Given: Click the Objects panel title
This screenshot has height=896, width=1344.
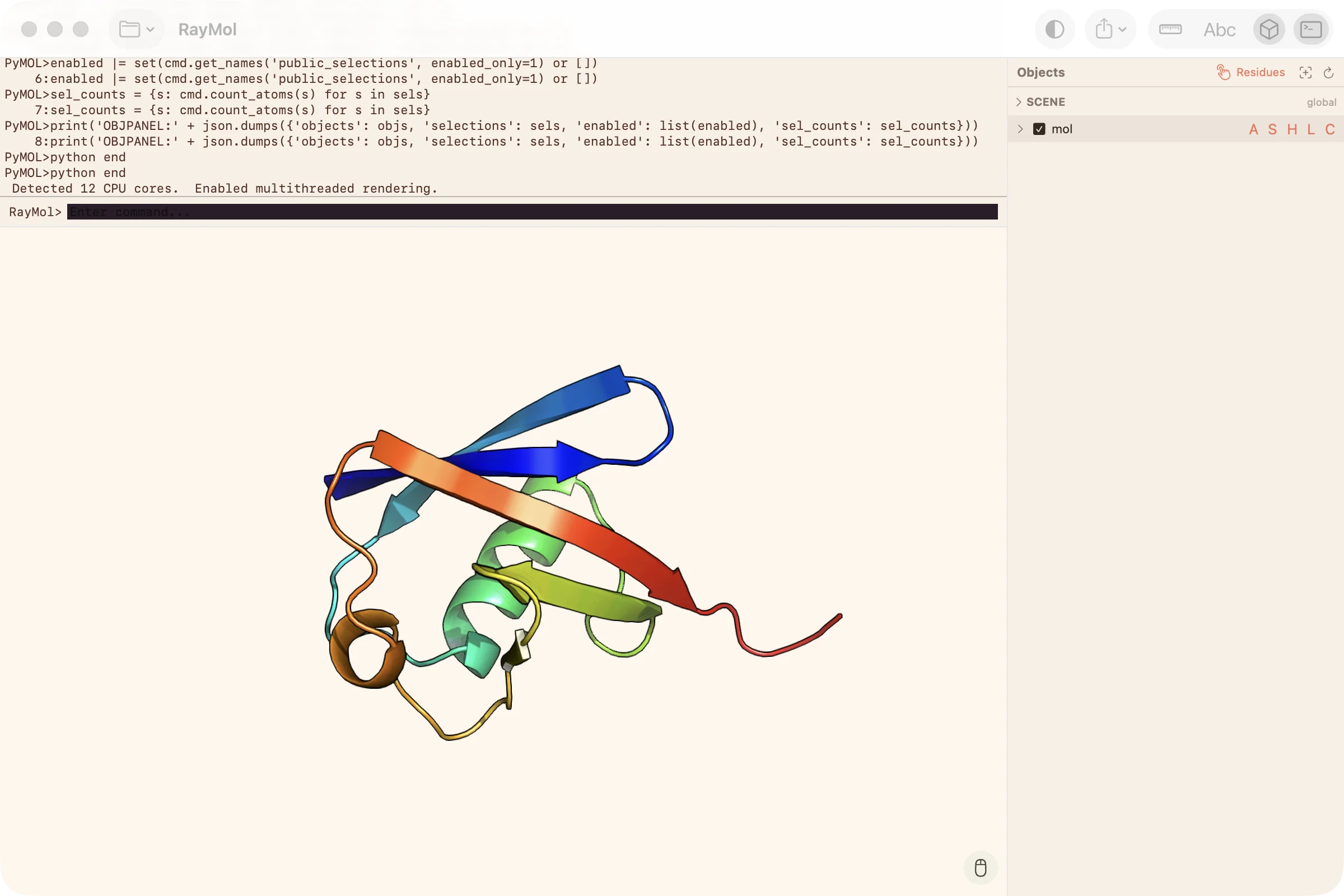Looking at the screenshot, I should [1040, 73].
